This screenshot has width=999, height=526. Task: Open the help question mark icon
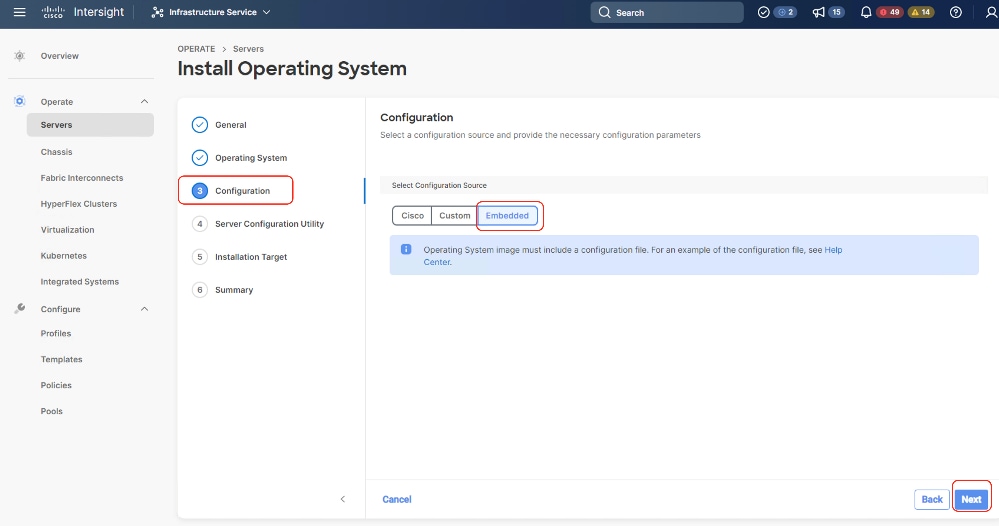click(956, 12)
